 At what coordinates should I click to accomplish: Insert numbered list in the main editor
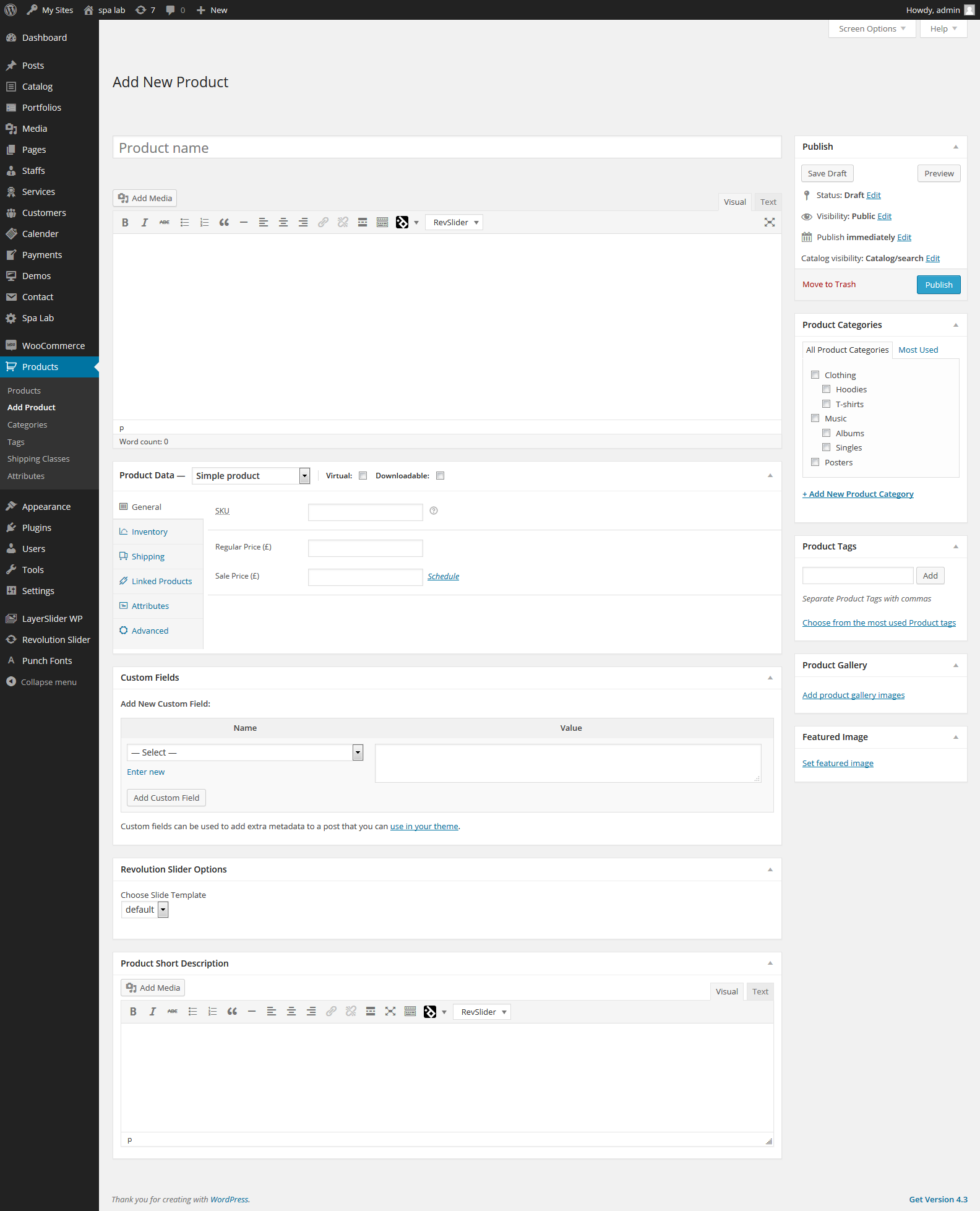204,223
